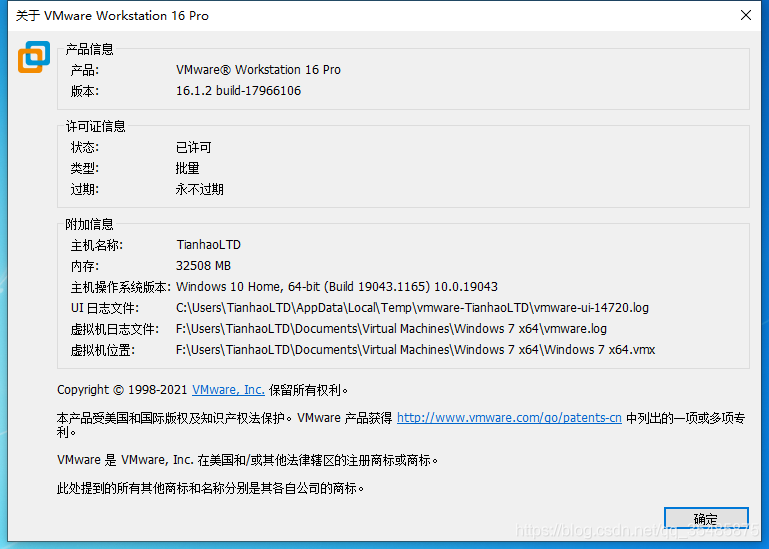Open the vmware.com patents-cn link
Image resolution: width=769 pixels, height=549 pixels.
(509, 418)
